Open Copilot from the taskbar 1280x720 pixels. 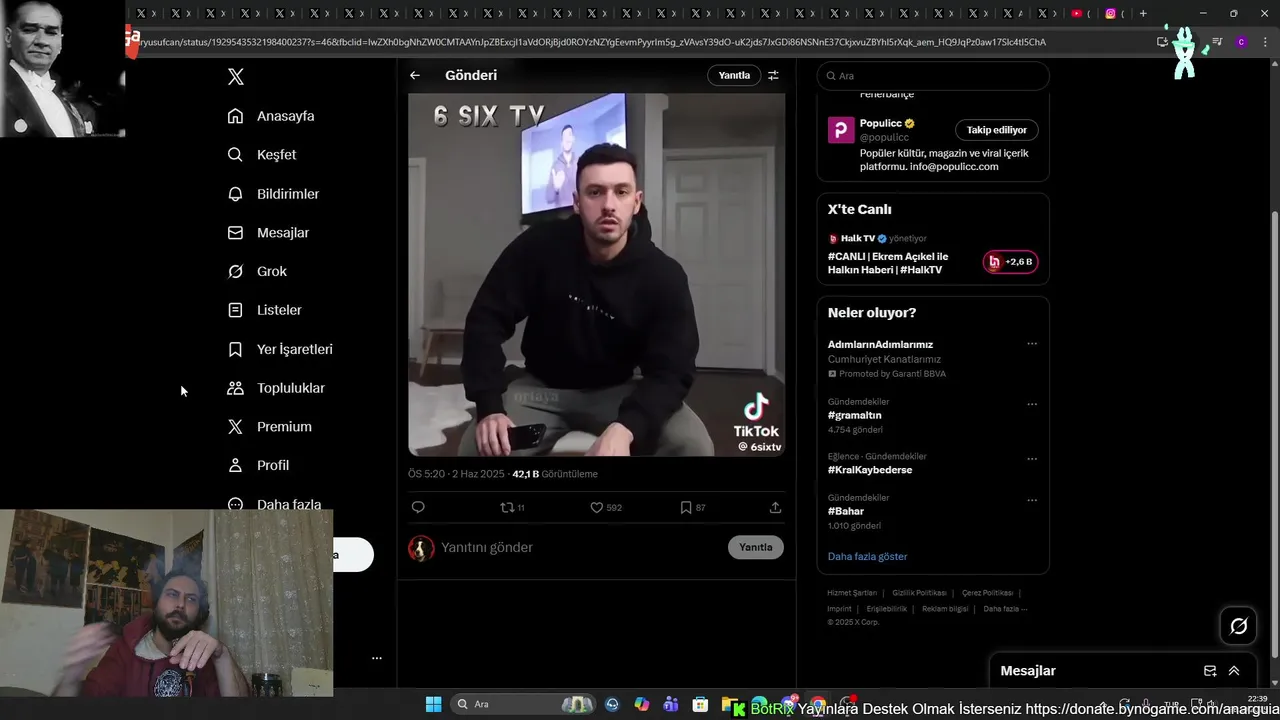(642, 704)
